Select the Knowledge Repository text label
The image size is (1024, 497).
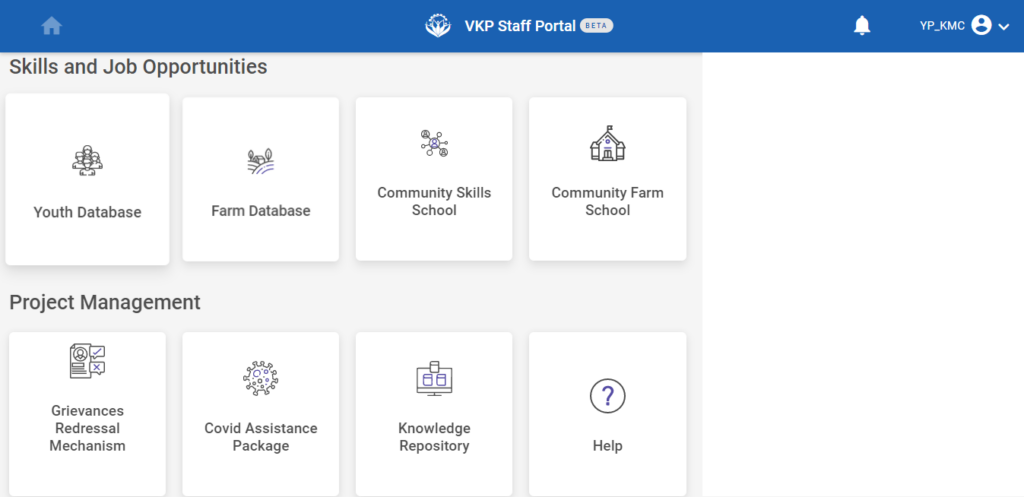point(434,437)
